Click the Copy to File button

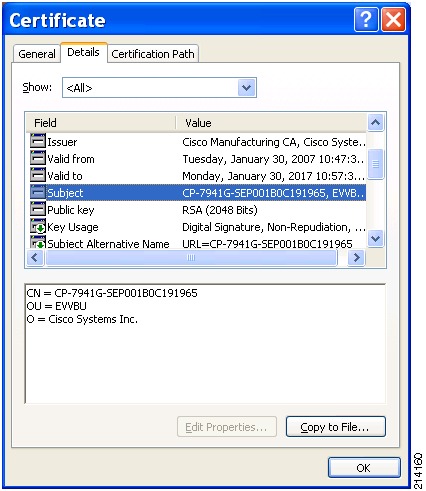pyautogui.click(x=336, y=426)
